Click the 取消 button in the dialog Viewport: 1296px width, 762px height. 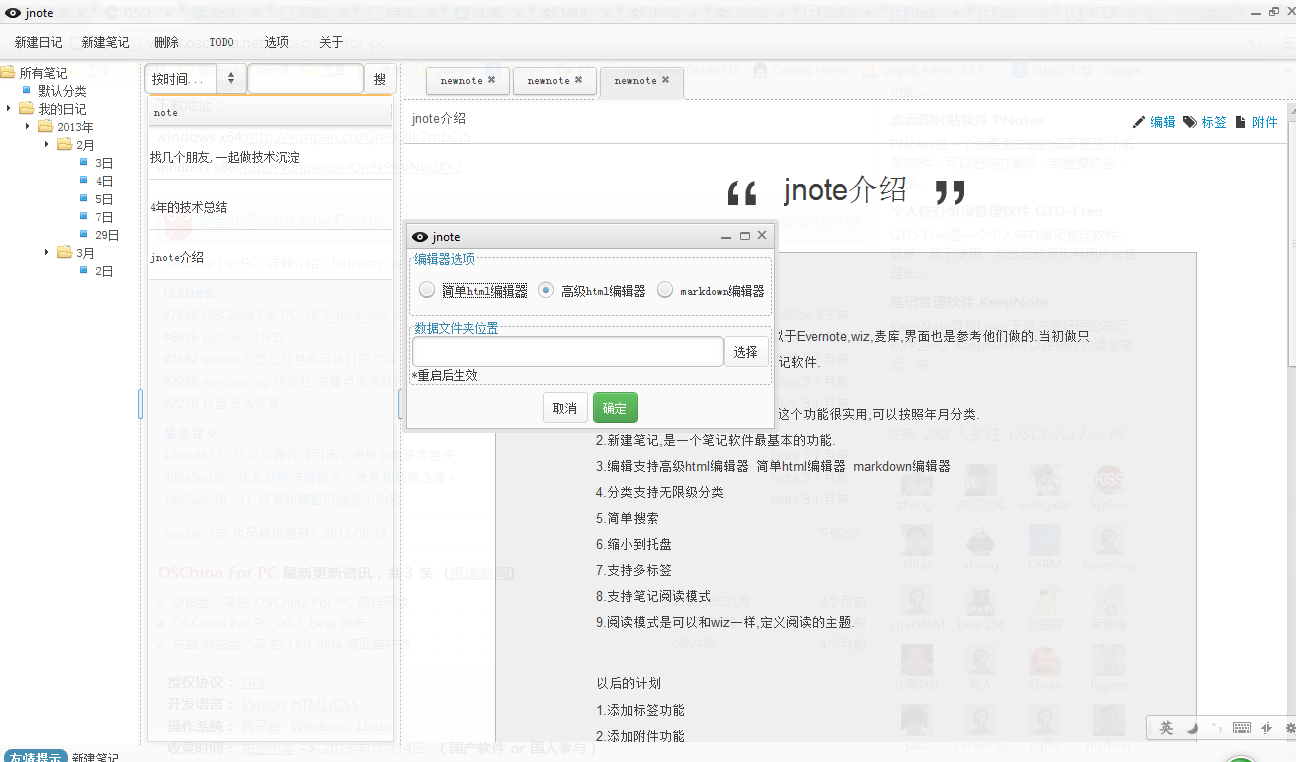click(x=565, y=408)
